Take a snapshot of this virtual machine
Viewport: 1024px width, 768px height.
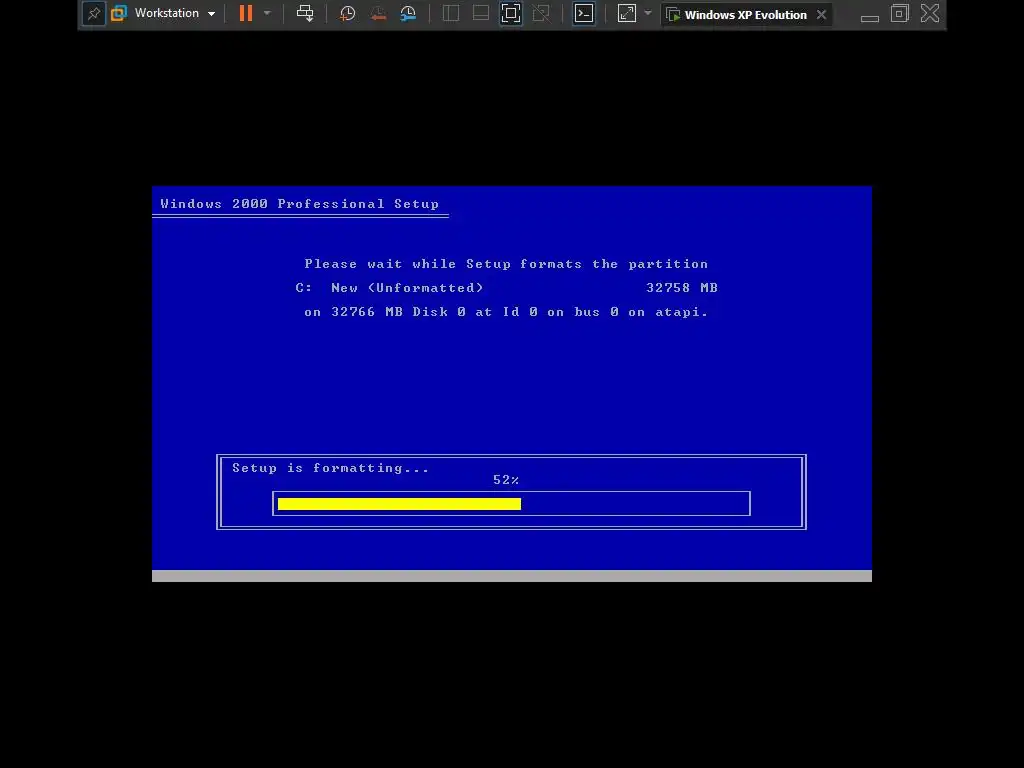347,13
